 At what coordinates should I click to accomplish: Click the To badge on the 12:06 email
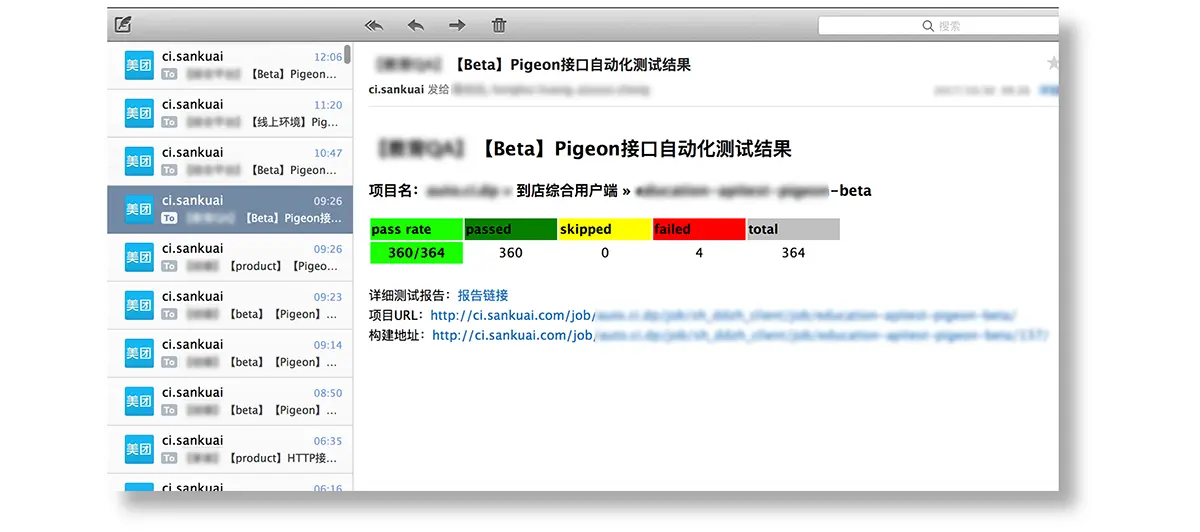pos(169,74)
